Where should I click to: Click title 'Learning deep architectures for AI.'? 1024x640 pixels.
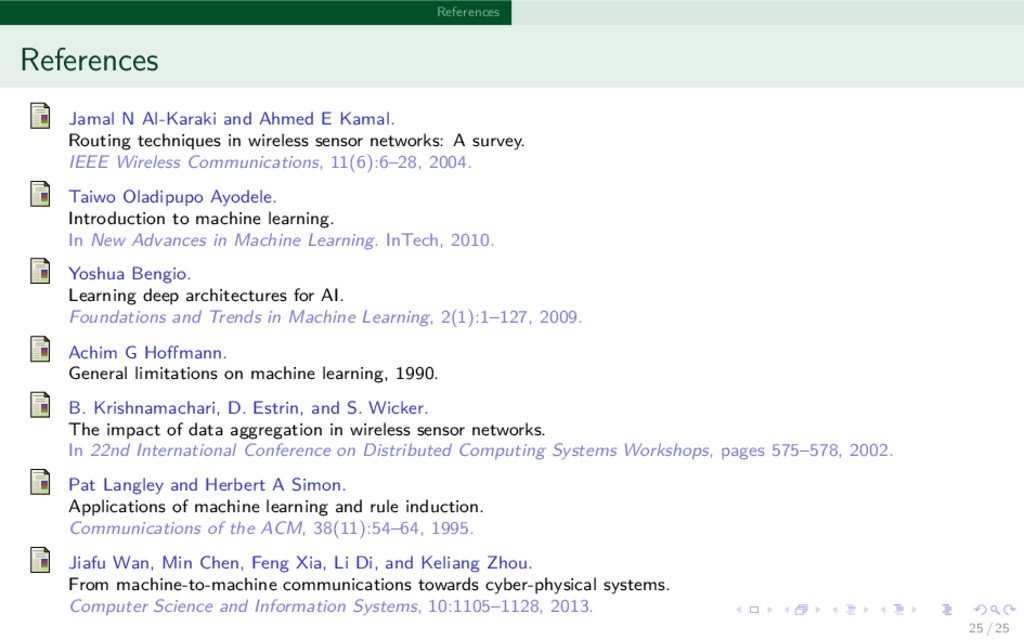coord(206,295)
